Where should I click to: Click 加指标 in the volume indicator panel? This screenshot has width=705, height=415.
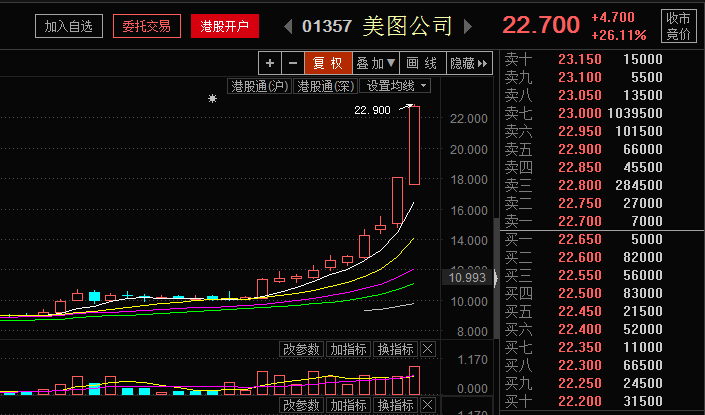tap(348, 349)
